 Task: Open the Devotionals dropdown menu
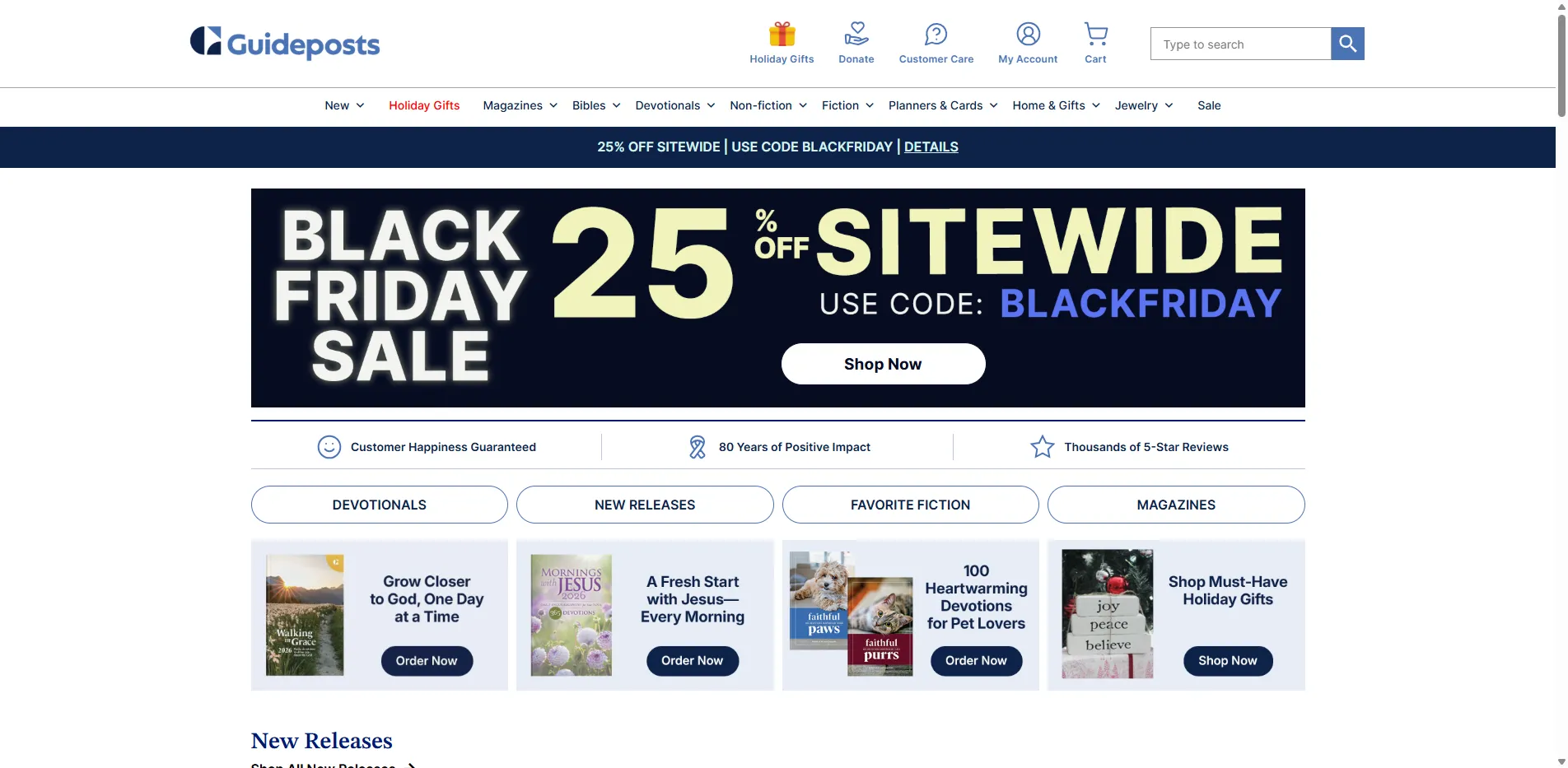pyautogui.click(x=674, y=105)
